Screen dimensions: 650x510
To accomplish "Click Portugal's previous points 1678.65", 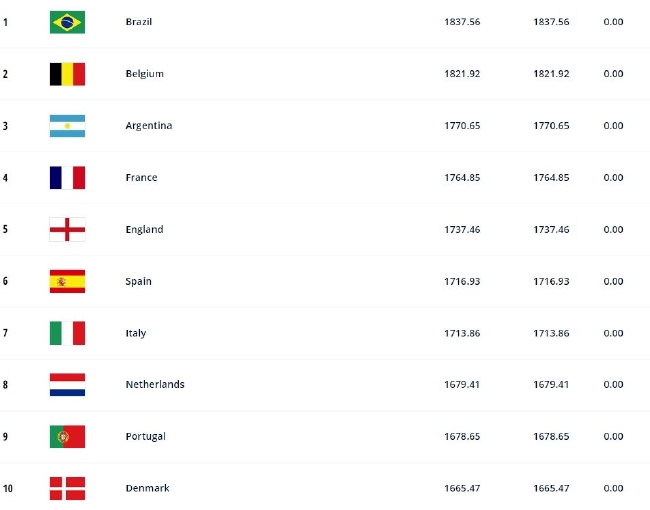I will 551,437.
